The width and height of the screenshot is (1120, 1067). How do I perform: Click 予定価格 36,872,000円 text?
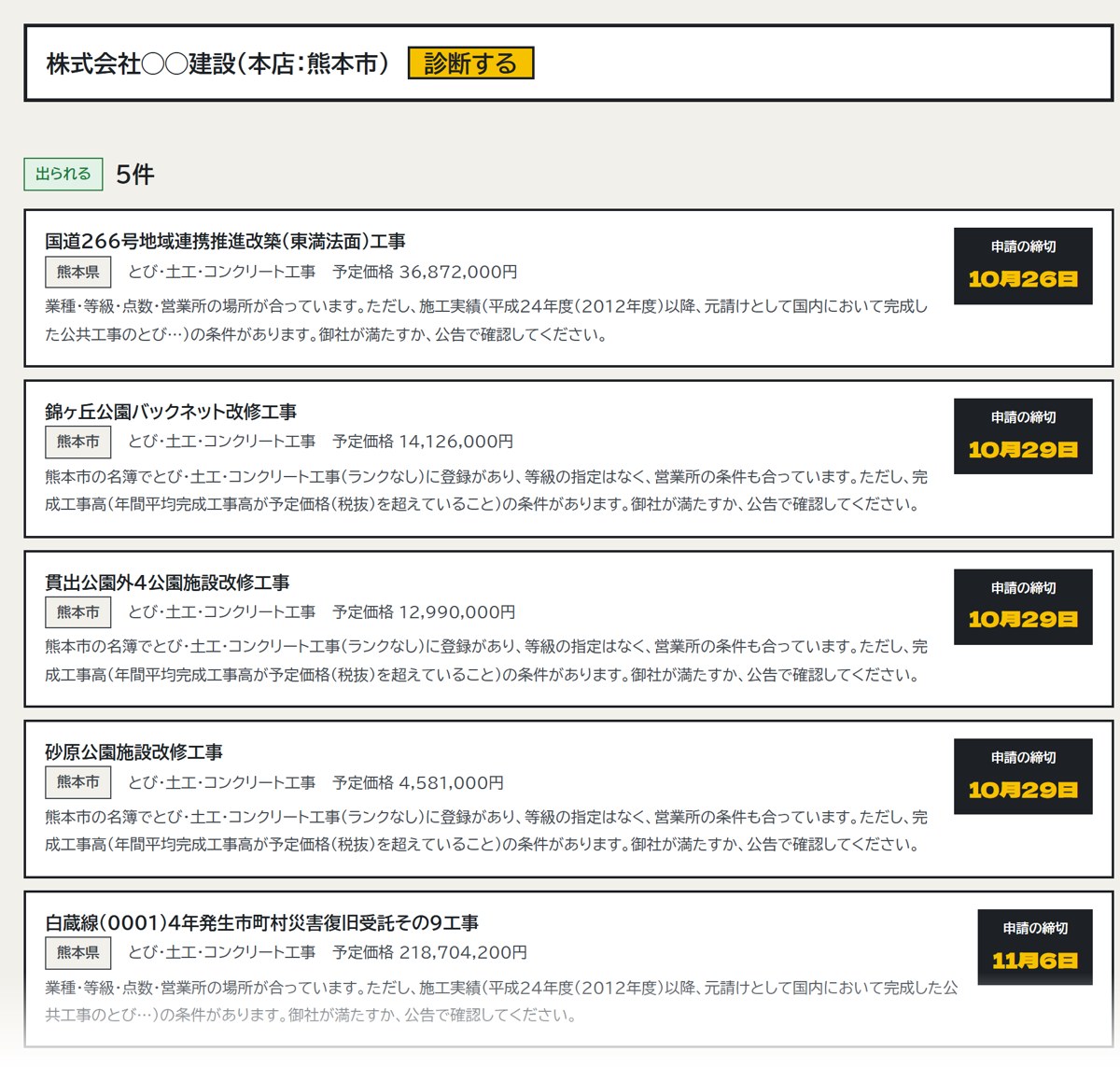(425, 272)
